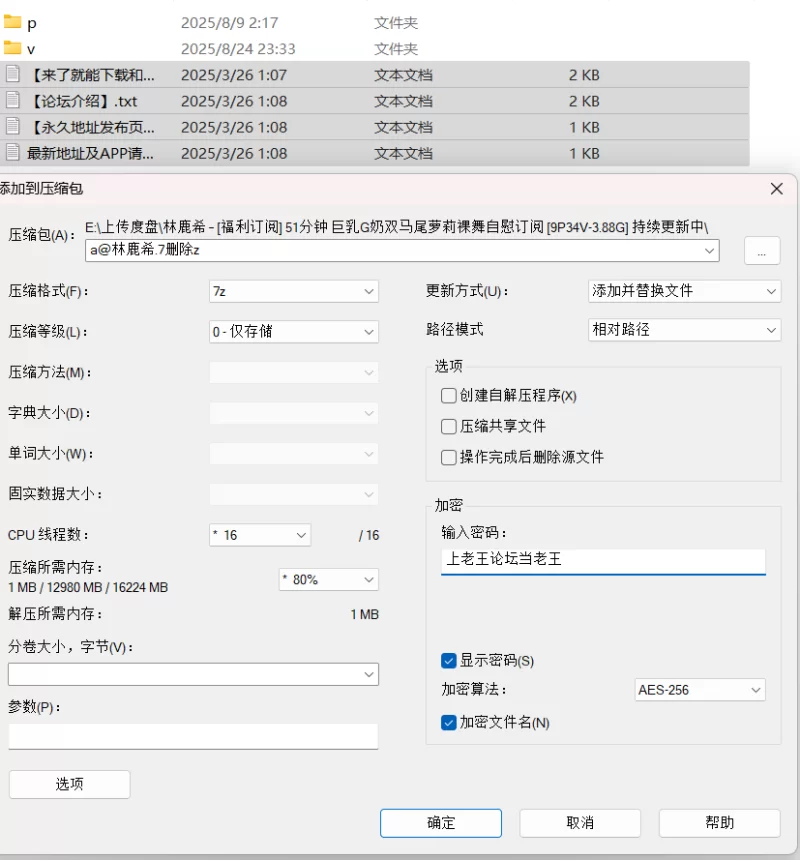800x860 pixels.
Task: Select the file 【永久地址发布页...
Action: tap(375, 127)
